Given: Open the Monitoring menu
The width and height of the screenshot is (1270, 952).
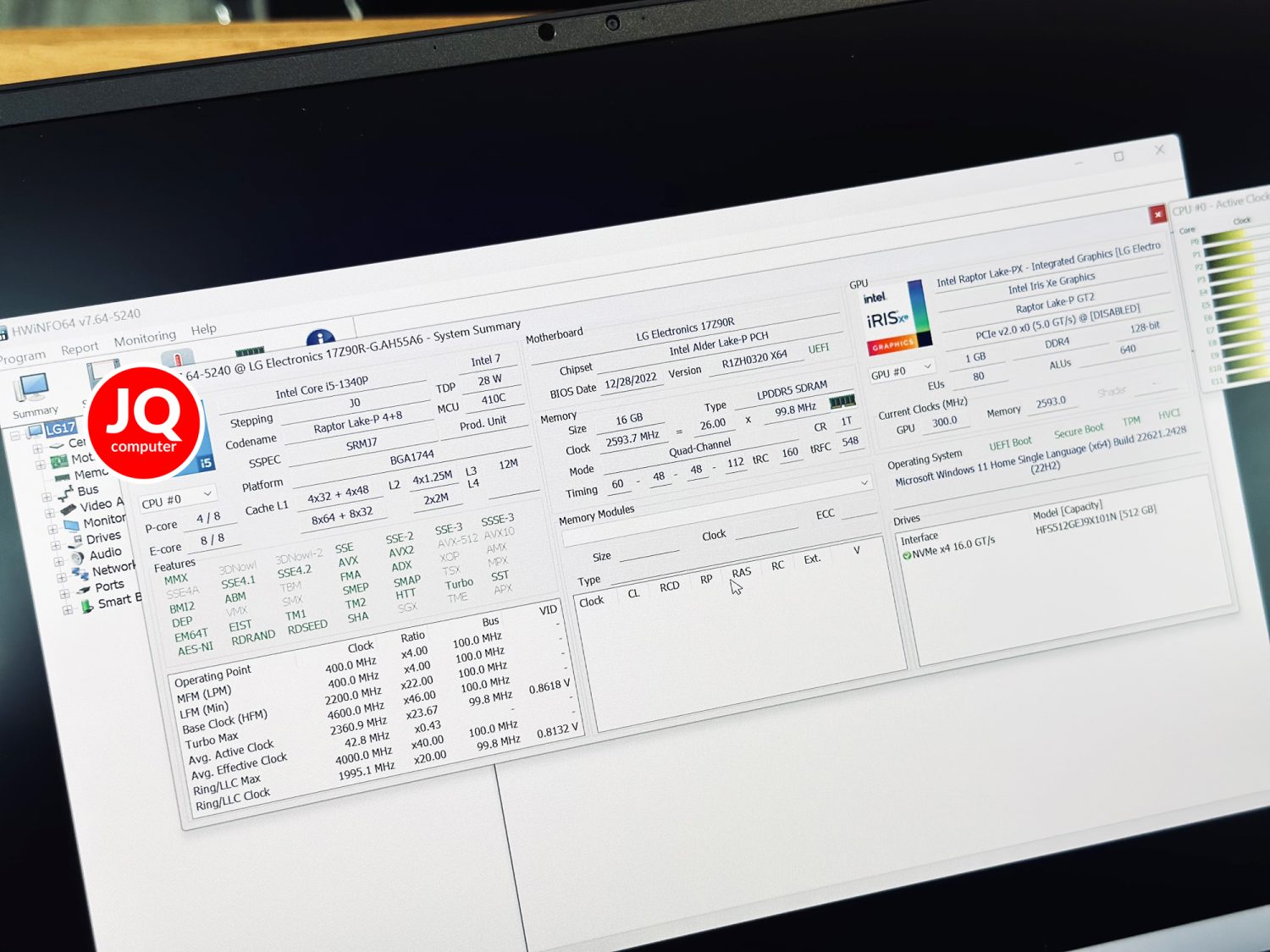Looking at the screenshot, I should [x=145, y=338].
